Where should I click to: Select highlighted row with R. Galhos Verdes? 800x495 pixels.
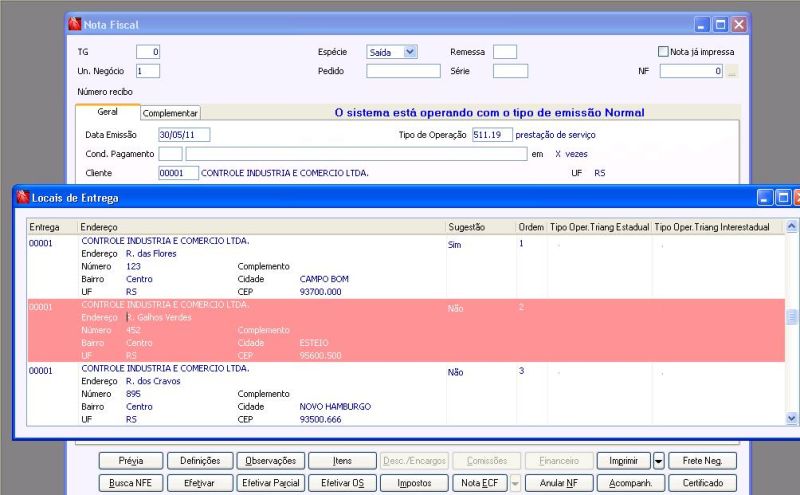(406, 330)
